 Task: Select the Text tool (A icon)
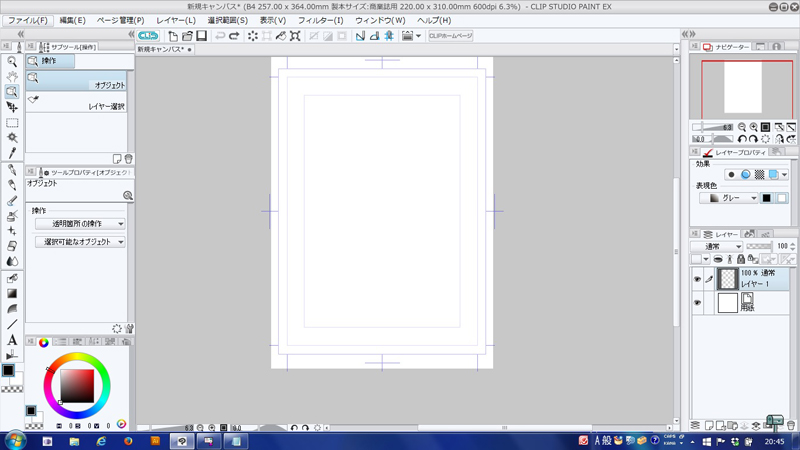(x=12, y=340)
